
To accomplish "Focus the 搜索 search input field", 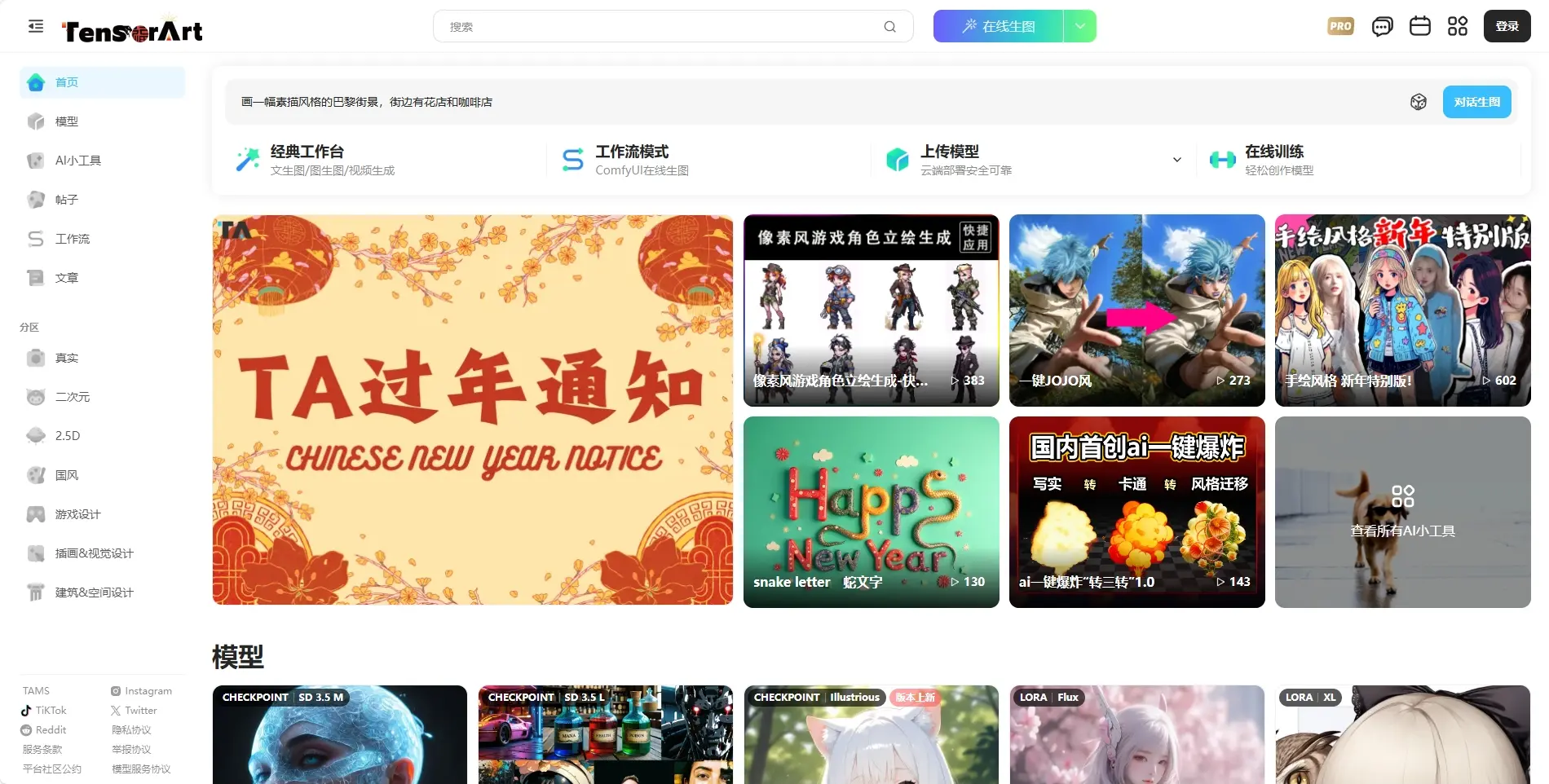I will tap(660, 27).
